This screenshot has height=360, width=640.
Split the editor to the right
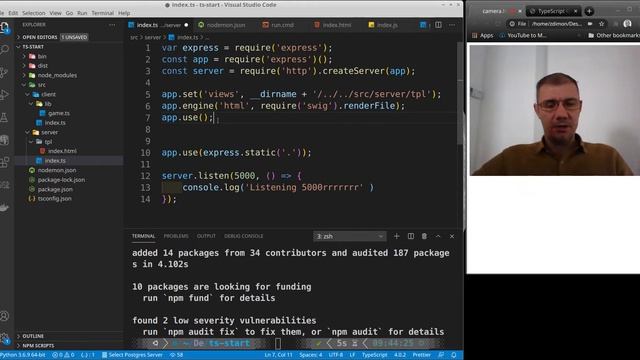[438, 25]
